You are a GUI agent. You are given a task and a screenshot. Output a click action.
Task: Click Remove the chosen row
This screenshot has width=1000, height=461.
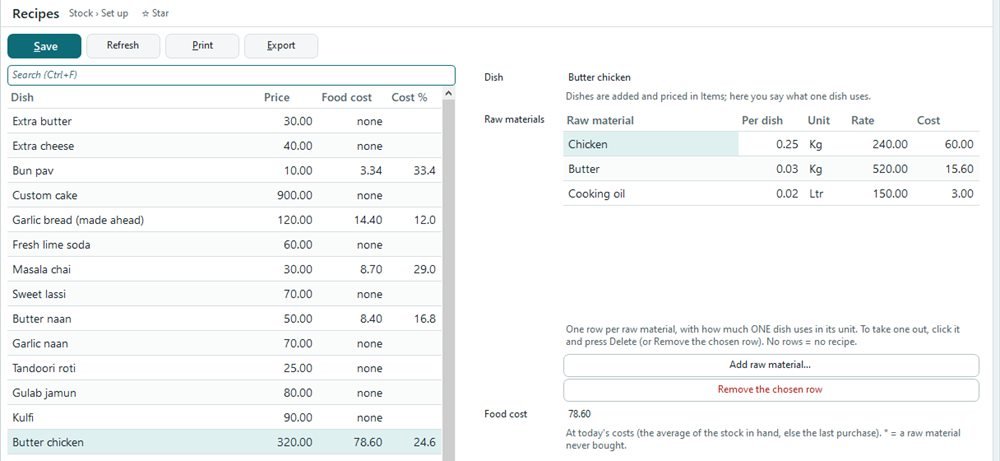click(771, 390)
